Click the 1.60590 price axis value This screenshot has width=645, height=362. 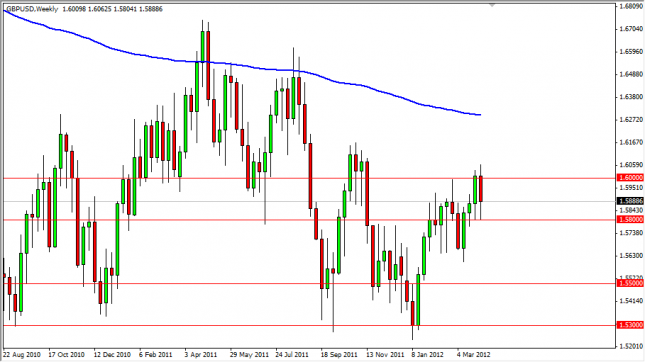pyautogui.click(x=631, y=165)
